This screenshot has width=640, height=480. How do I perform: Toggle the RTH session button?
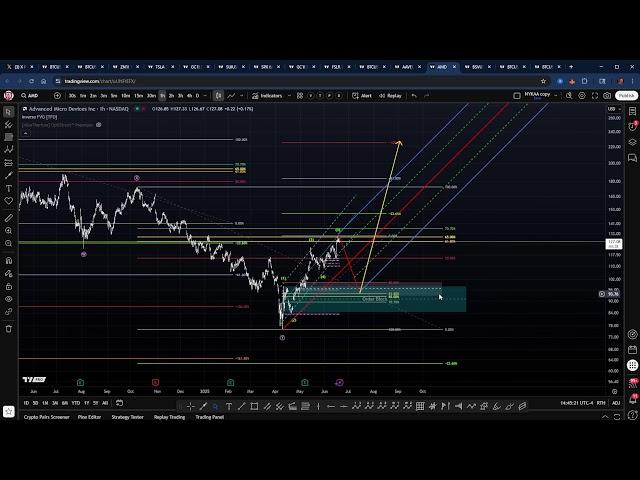tap(601, 403)
